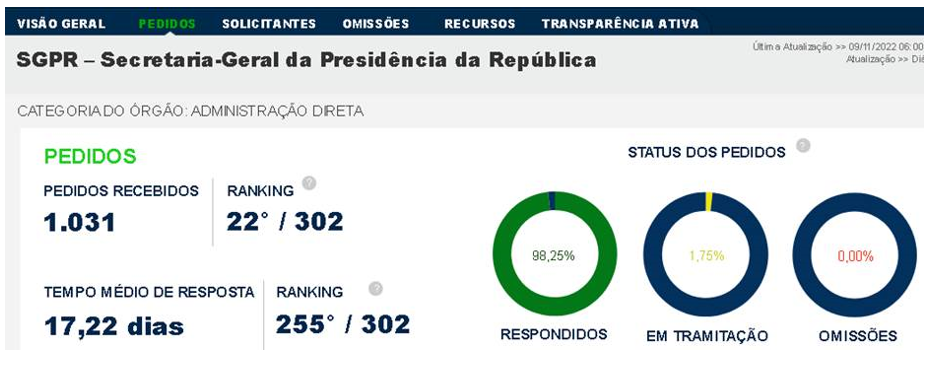Switch to the Solicitantes tab
Image resolution: width=935 pixels, height=375 pixels.
point(269,24)
